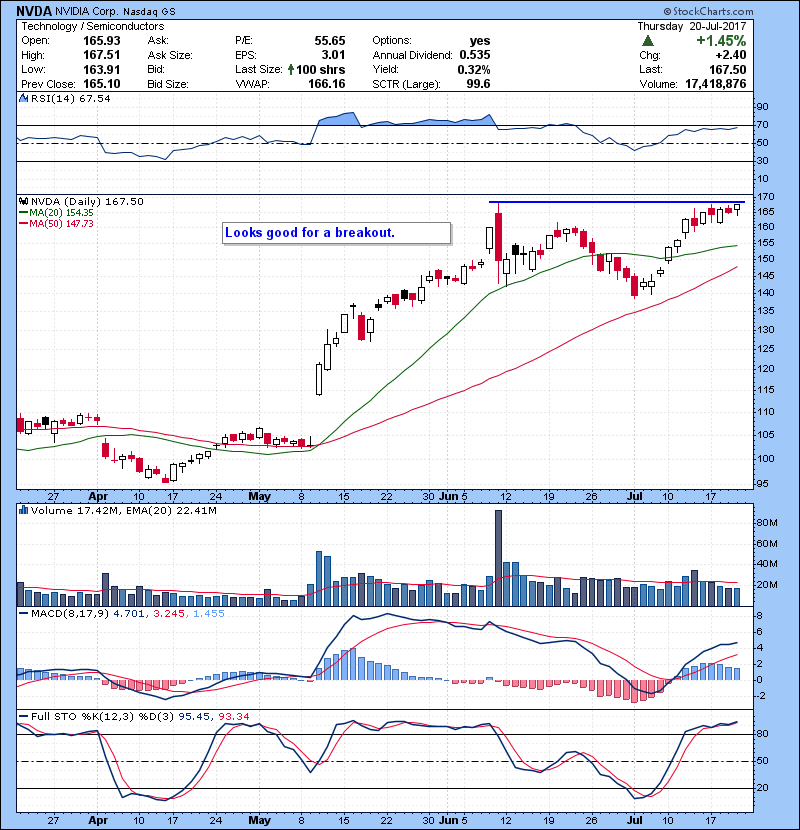Click the percent change +1.45%
The height and width of the screenshot is (830, 800).
(721, 41)
